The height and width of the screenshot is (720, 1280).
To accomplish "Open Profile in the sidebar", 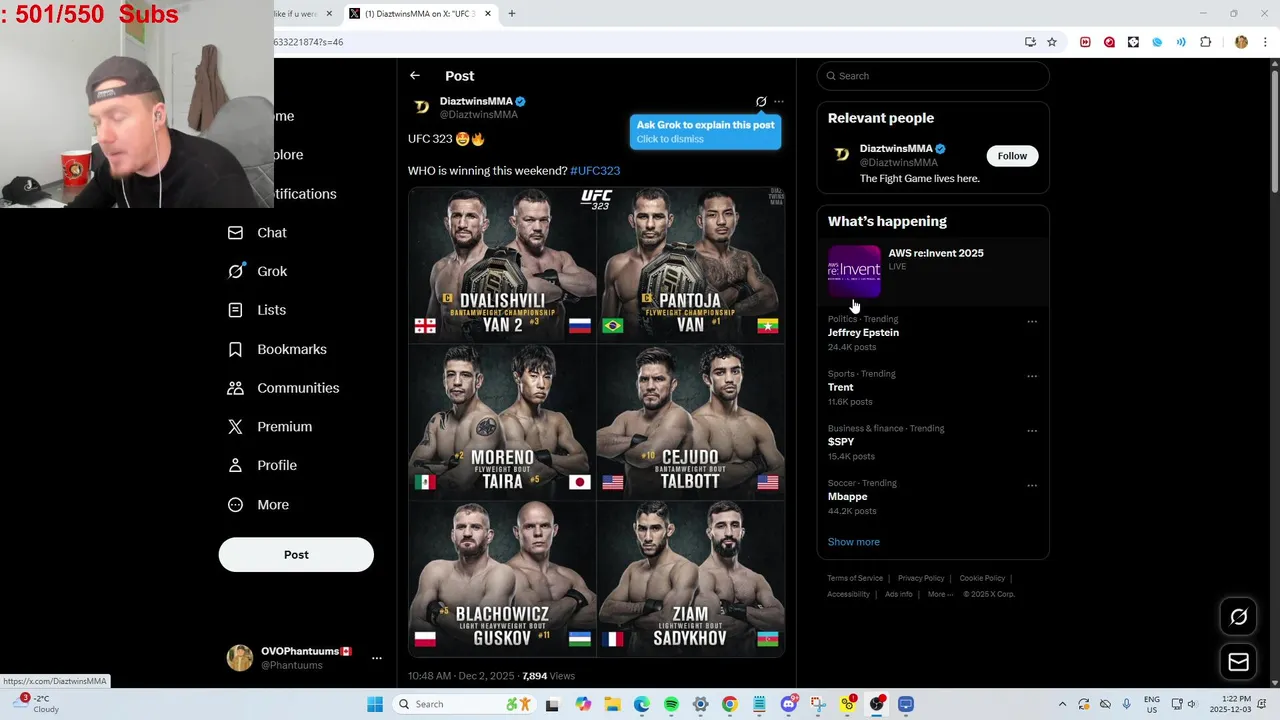I will [262, 466].
